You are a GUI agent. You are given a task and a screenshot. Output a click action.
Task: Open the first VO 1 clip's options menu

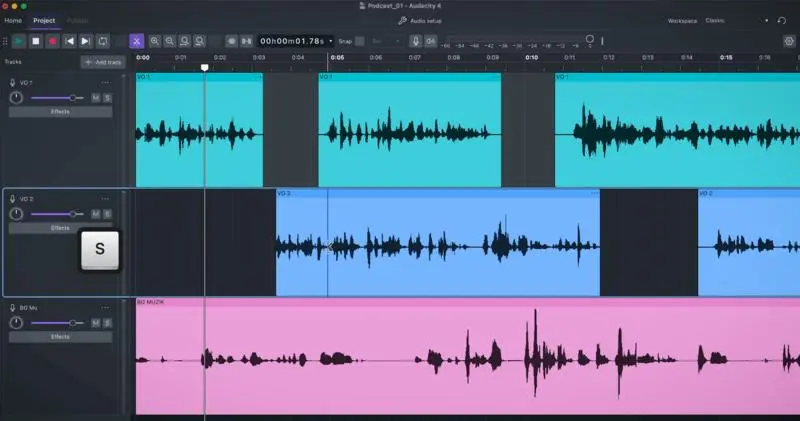pos(258,77)
